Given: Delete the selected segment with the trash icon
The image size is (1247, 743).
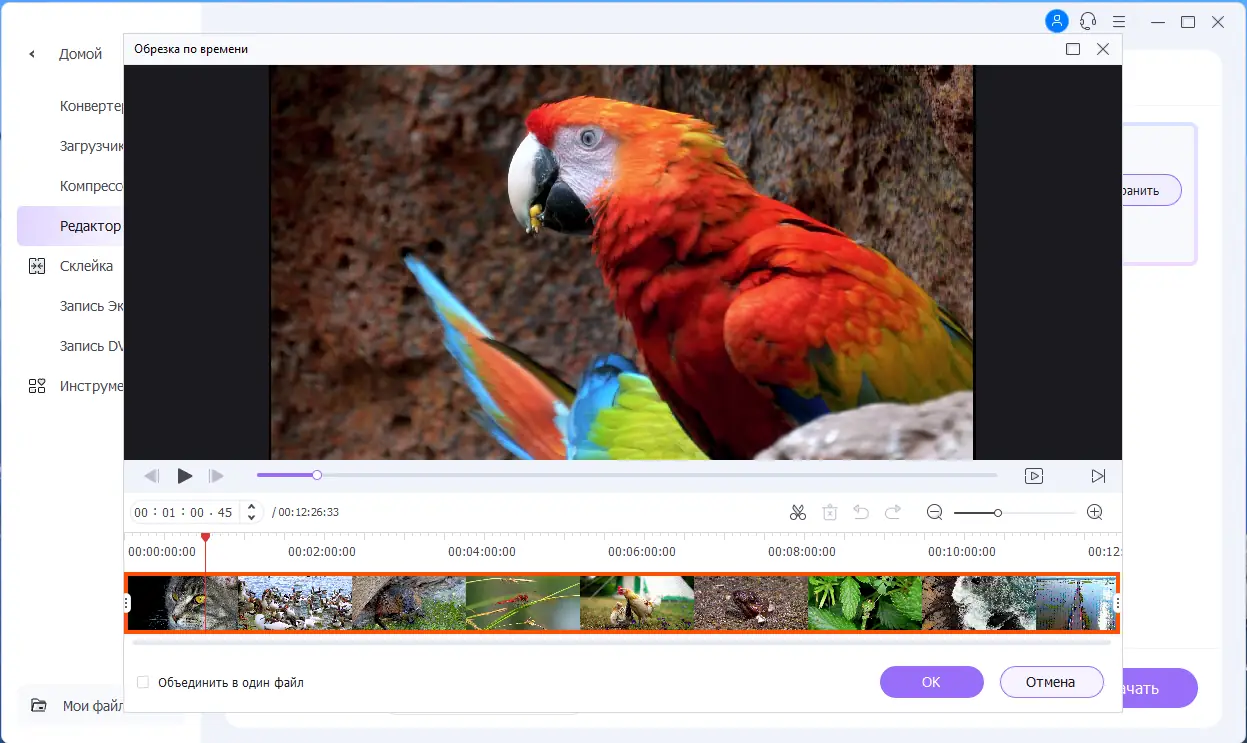Looking at the screenshot, I should (x=829, y=512).
